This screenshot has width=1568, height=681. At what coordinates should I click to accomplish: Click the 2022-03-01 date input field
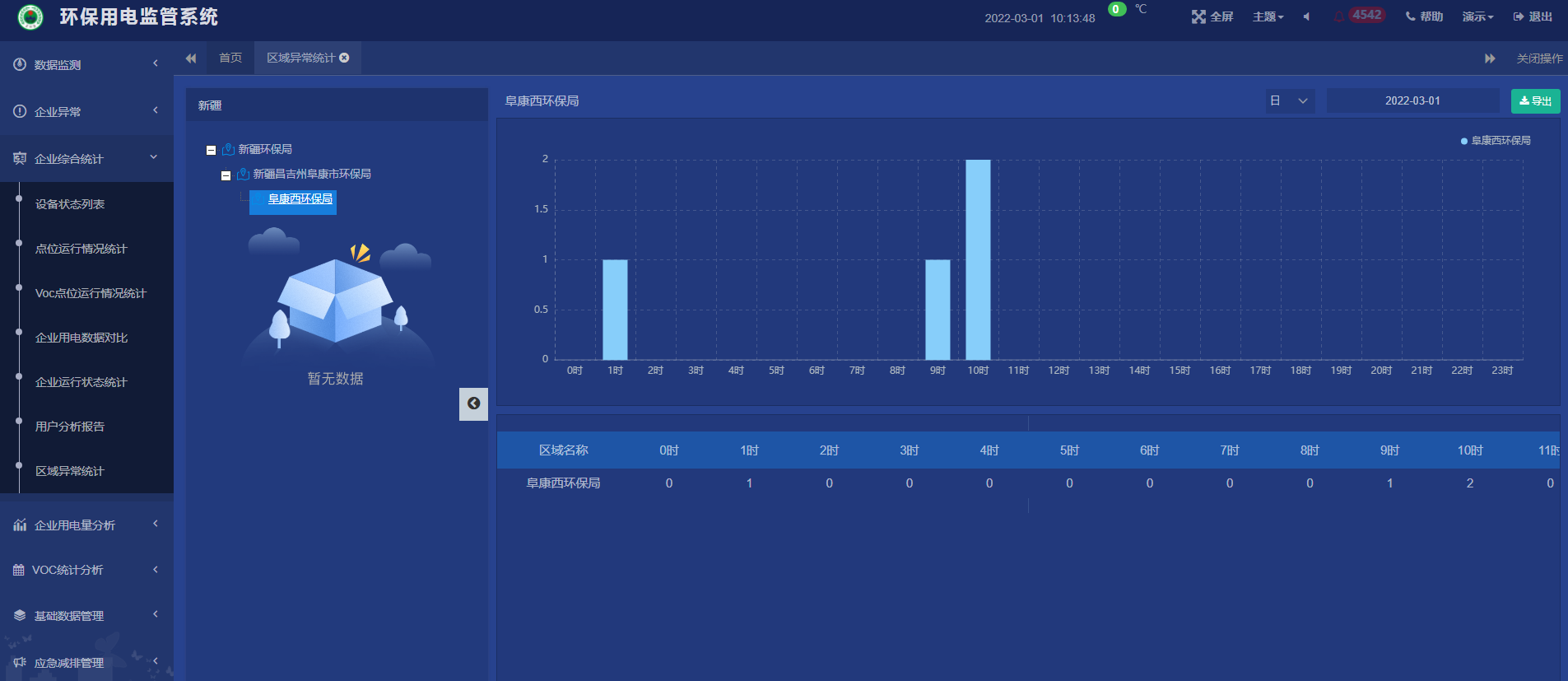[x=1412, y=100]
